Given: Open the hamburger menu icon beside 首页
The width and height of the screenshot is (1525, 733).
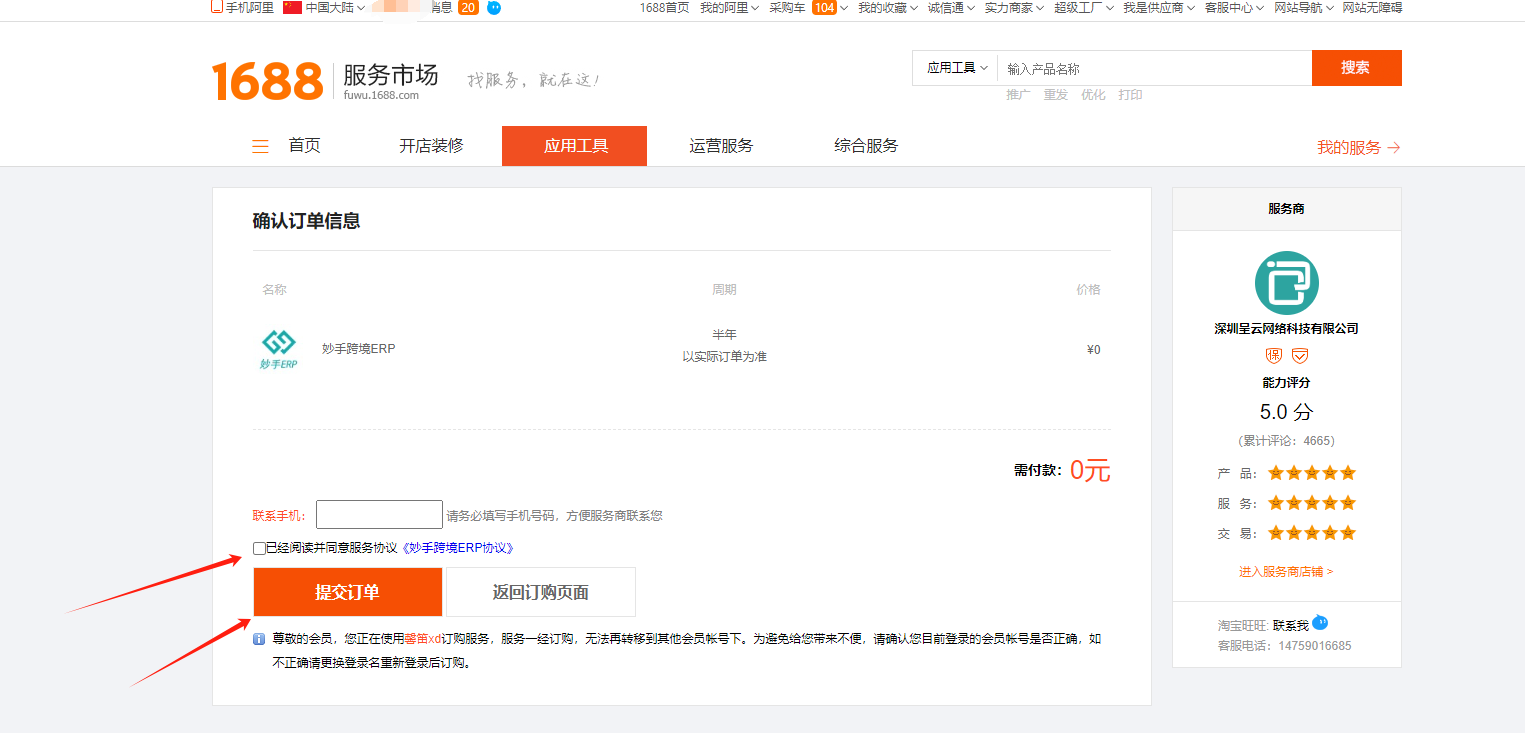Looking at the screenshot, I should pyautogui.click(x=260, y=147).
